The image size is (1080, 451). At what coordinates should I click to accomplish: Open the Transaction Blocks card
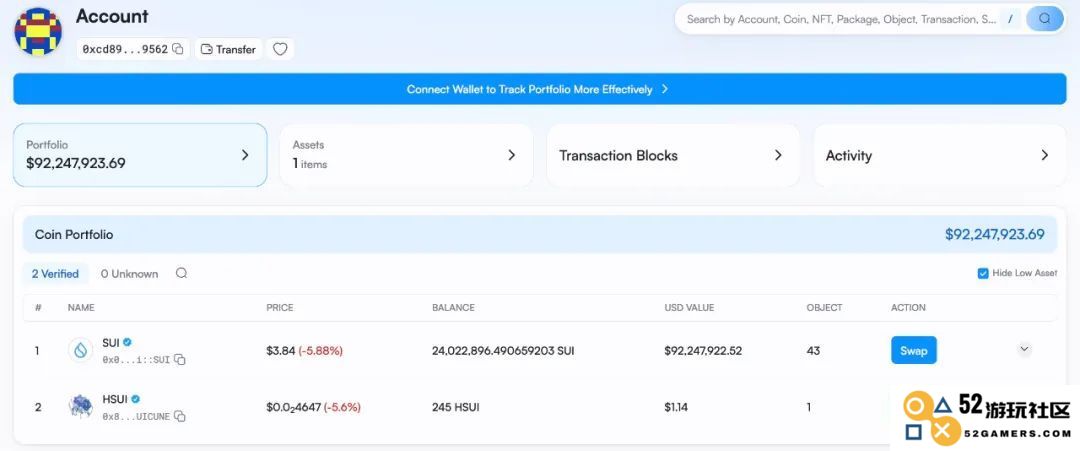[x=673, y=155]
